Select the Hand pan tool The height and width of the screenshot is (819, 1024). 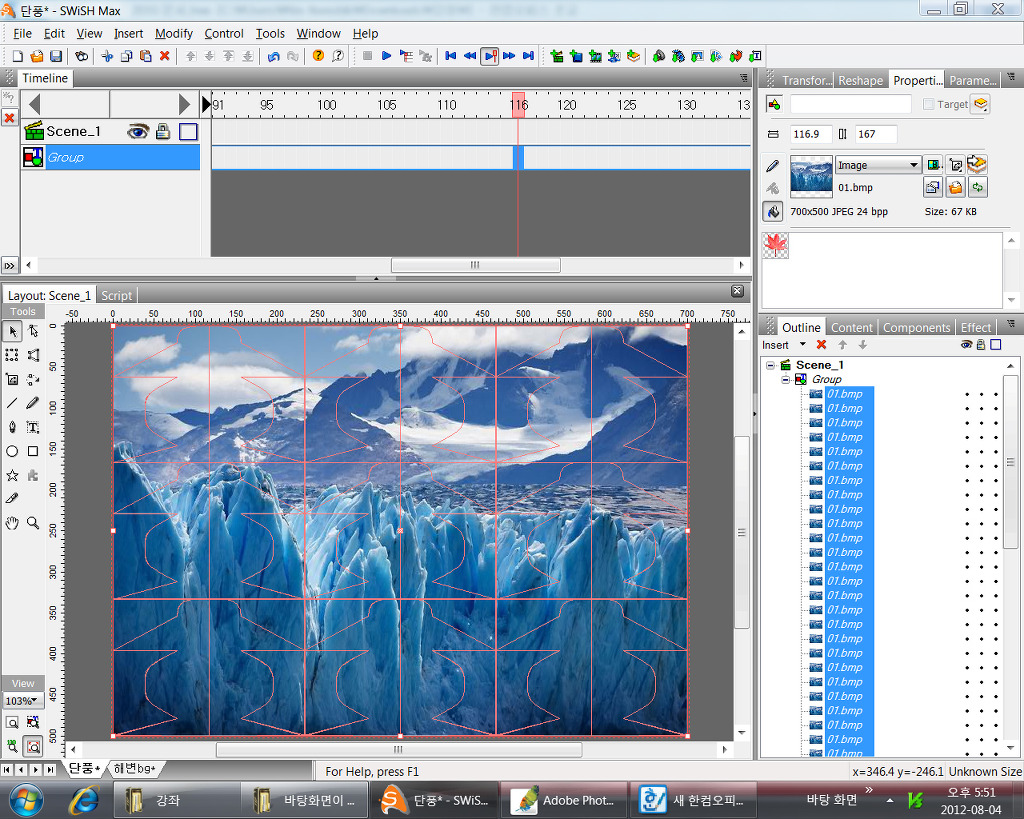pyautogui.click(x=12, y=523)
